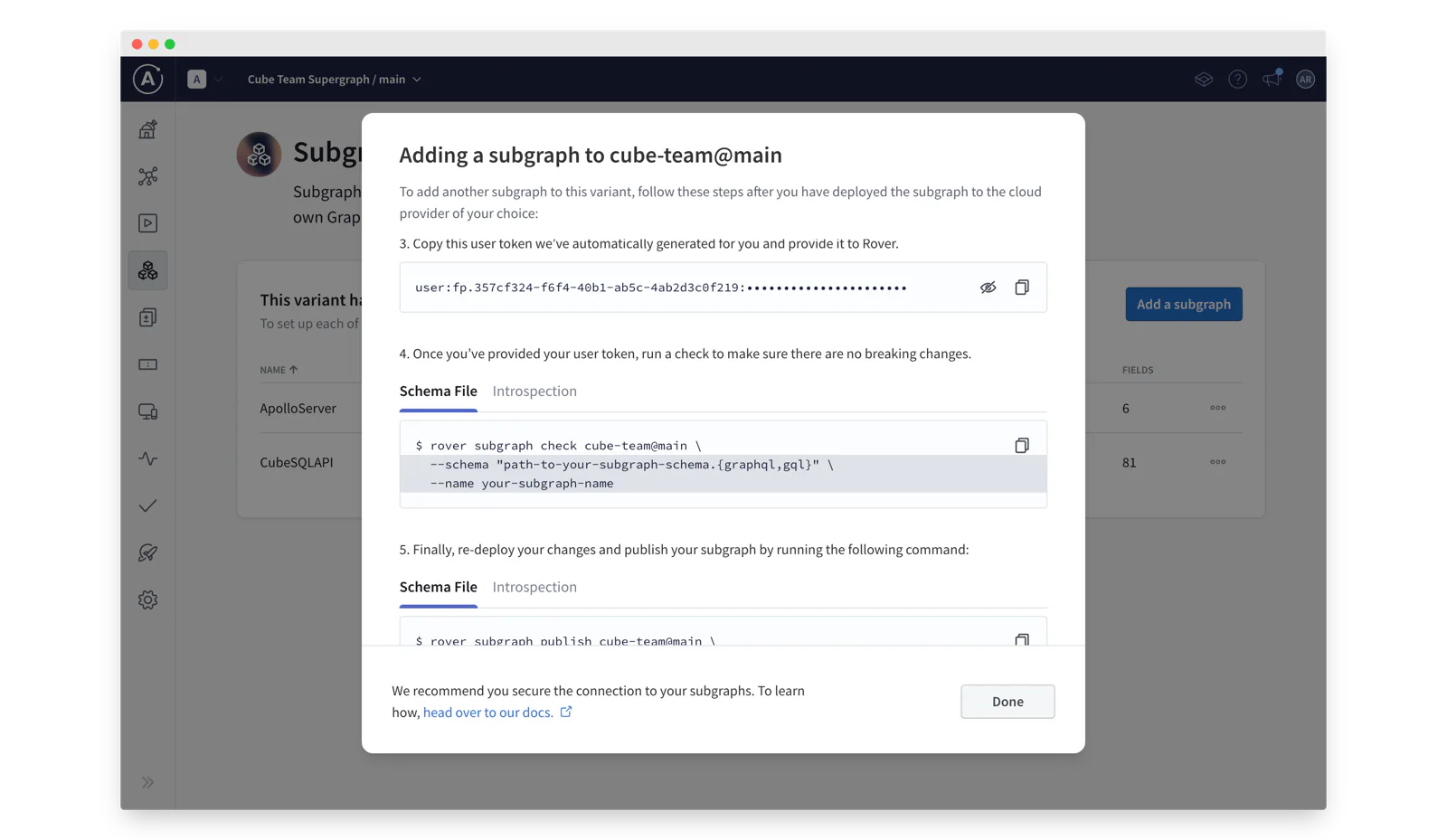Open the AR user avatar menu
Viewport: 1447px width, 840px height.
(1305, 80)
